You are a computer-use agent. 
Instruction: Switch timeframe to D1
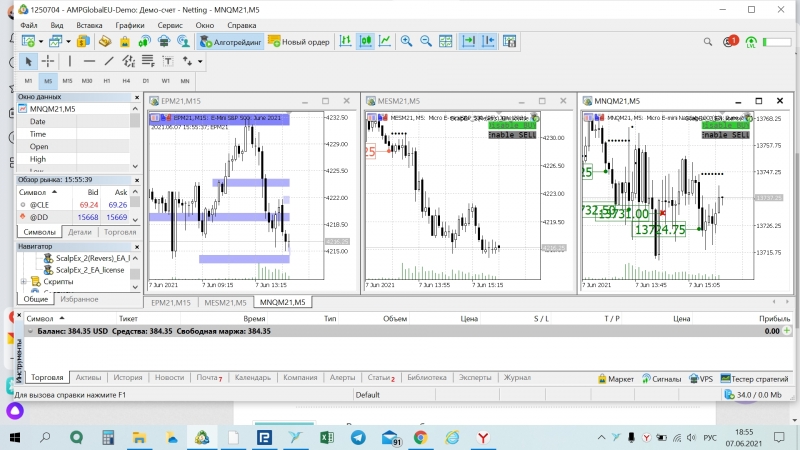(x=146, y=81)
